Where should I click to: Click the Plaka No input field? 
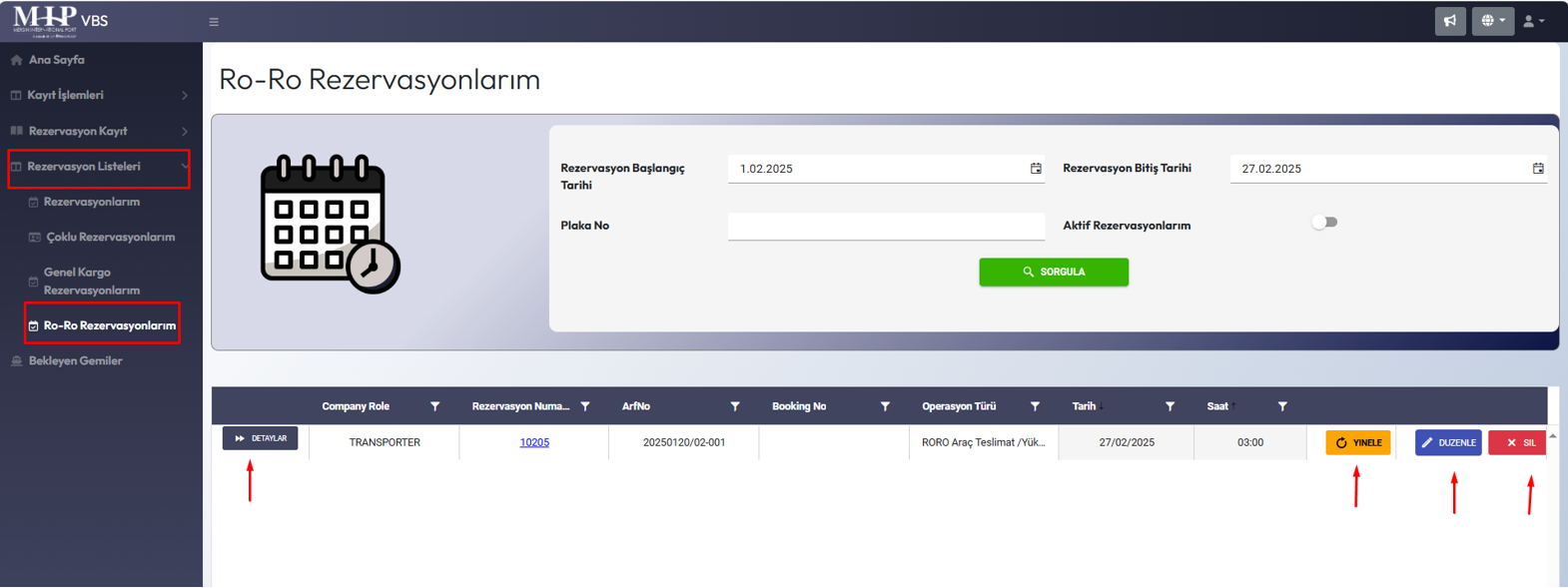click(885, 227)
